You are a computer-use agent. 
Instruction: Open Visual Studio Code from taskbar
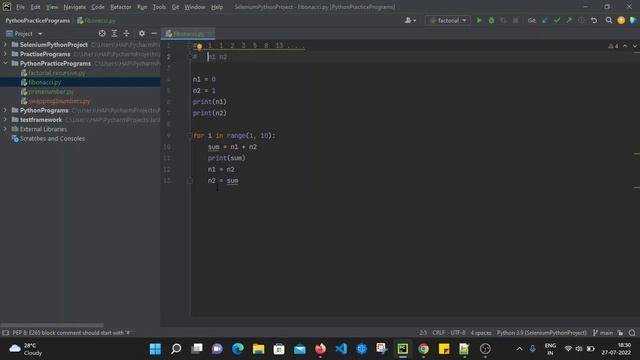click(x=341, y=349)
